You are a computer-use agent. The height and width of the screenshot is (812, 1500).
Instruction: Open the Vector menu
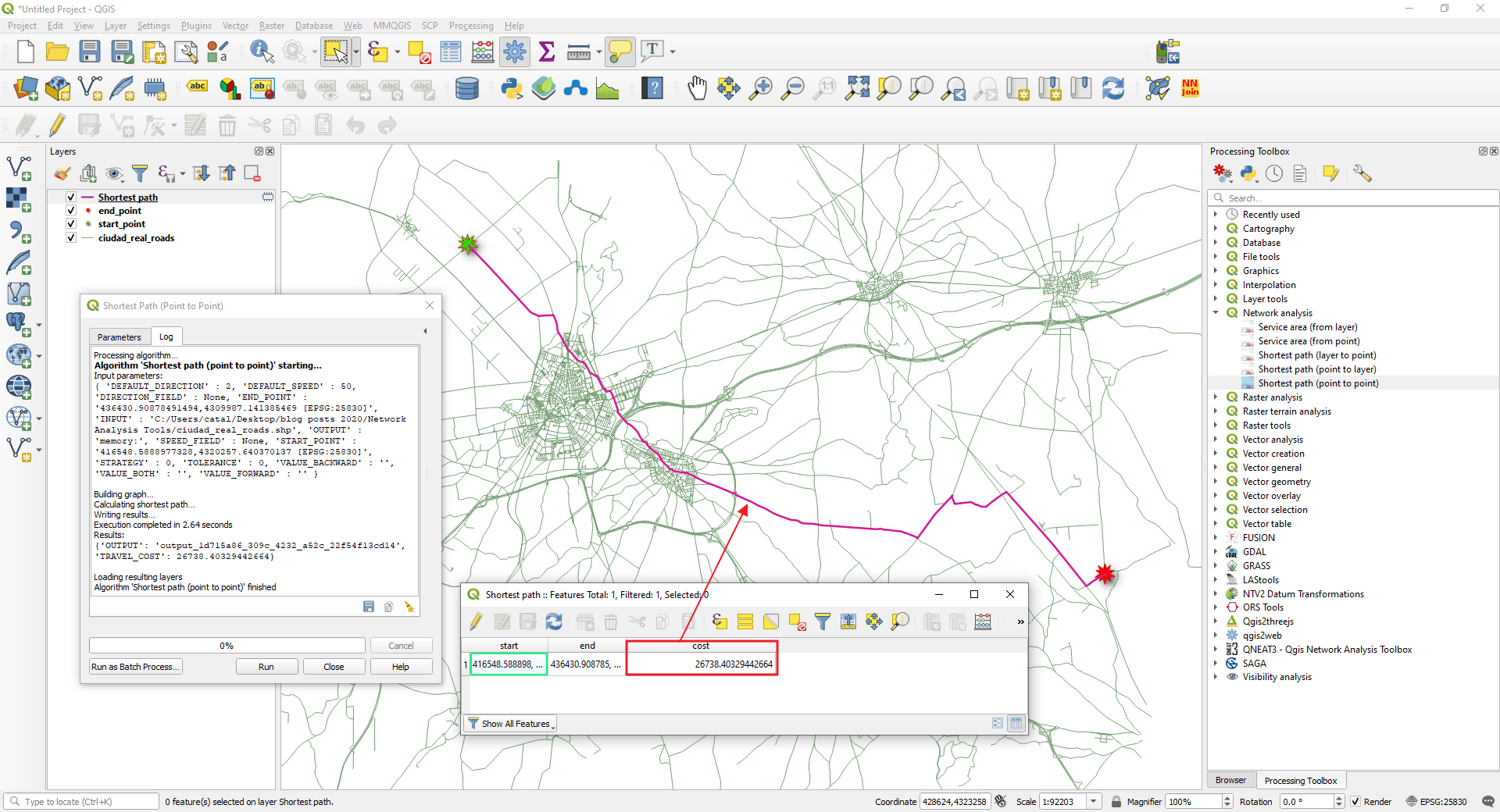[235, 26]
